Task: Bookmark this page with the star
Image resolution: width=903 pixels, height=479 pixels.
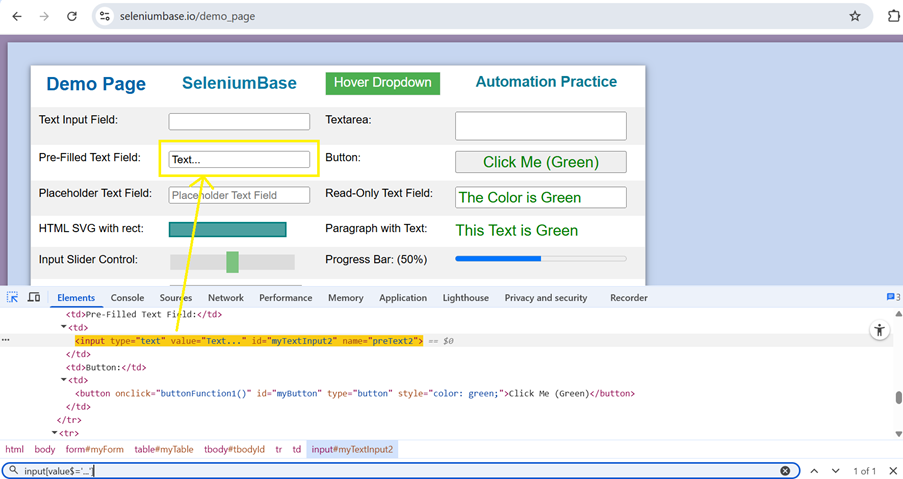Action: click(855, 16)
